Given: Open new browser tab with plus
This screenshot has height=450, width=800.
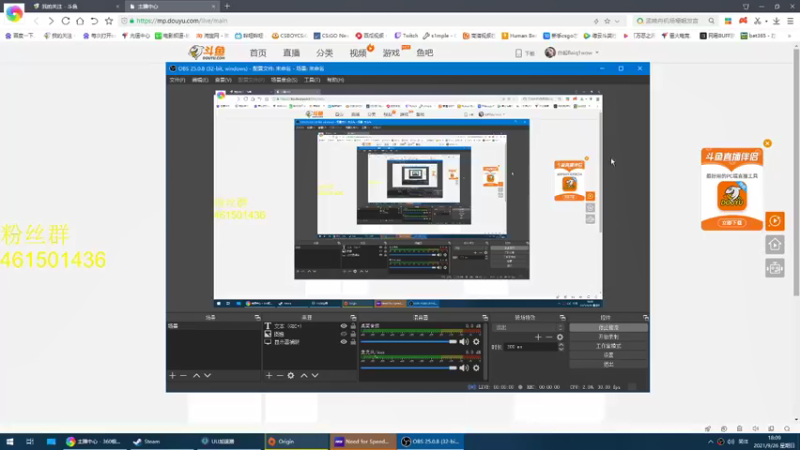Looking at the screenshot, I should point(227,6).
